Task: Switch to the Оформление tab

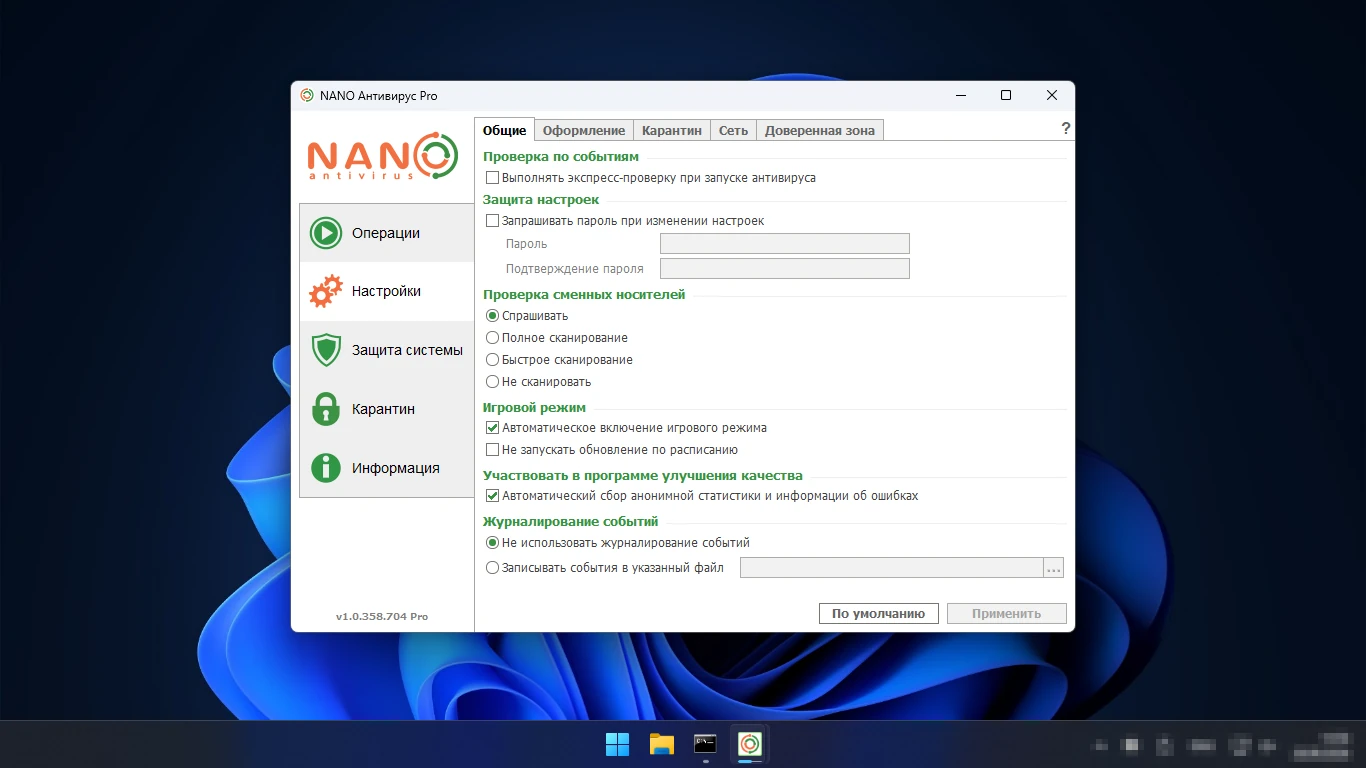Action: pos(584,131)
